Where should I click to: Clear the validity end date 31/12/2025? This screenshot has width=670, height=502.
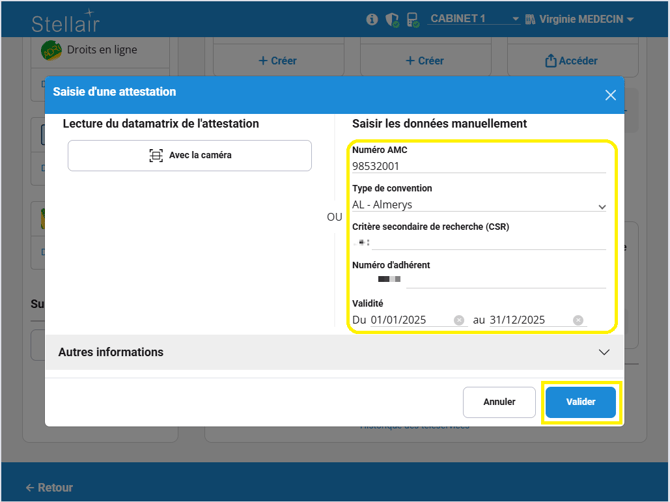(x=578, y=320)
